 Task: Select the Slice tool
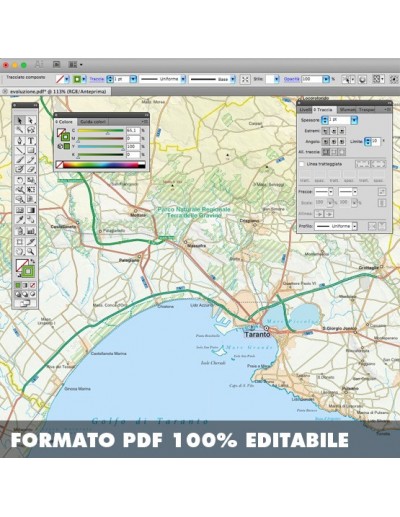(x=31, y=242)
